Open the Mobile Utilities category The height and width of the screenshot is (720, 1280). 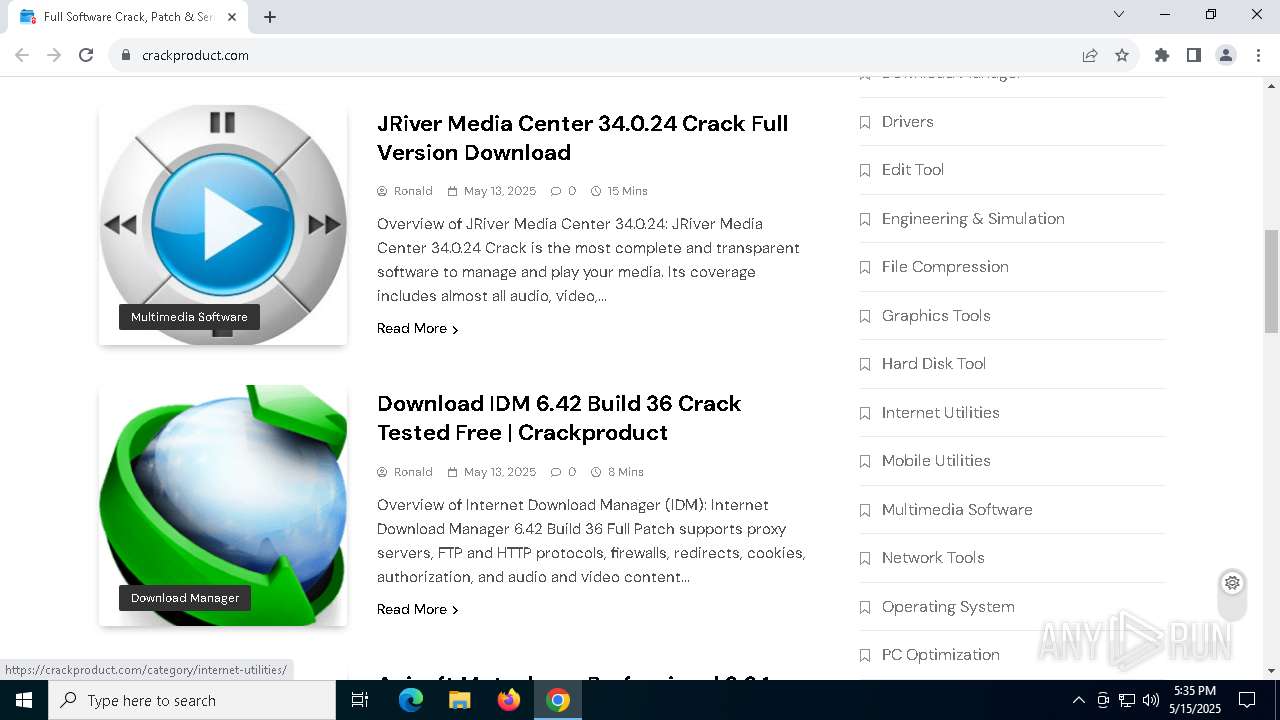(936, 461)
